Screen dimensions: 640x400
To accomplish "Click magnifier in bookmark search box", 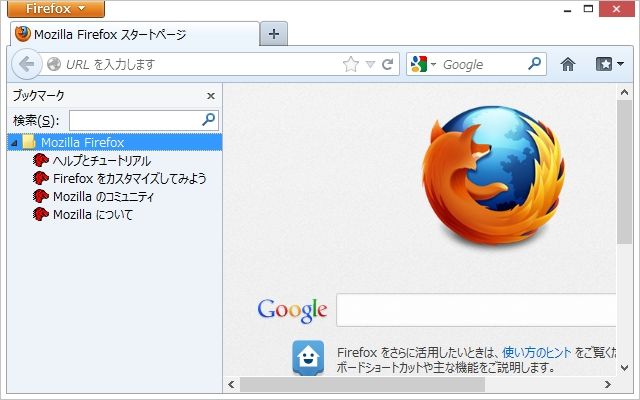I will coord(209,120).
